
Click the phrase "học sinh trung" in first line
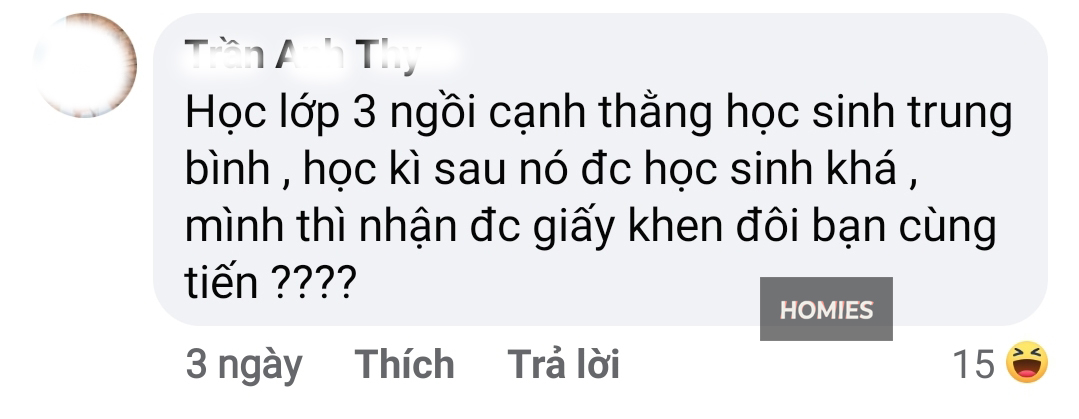[869, 114]
